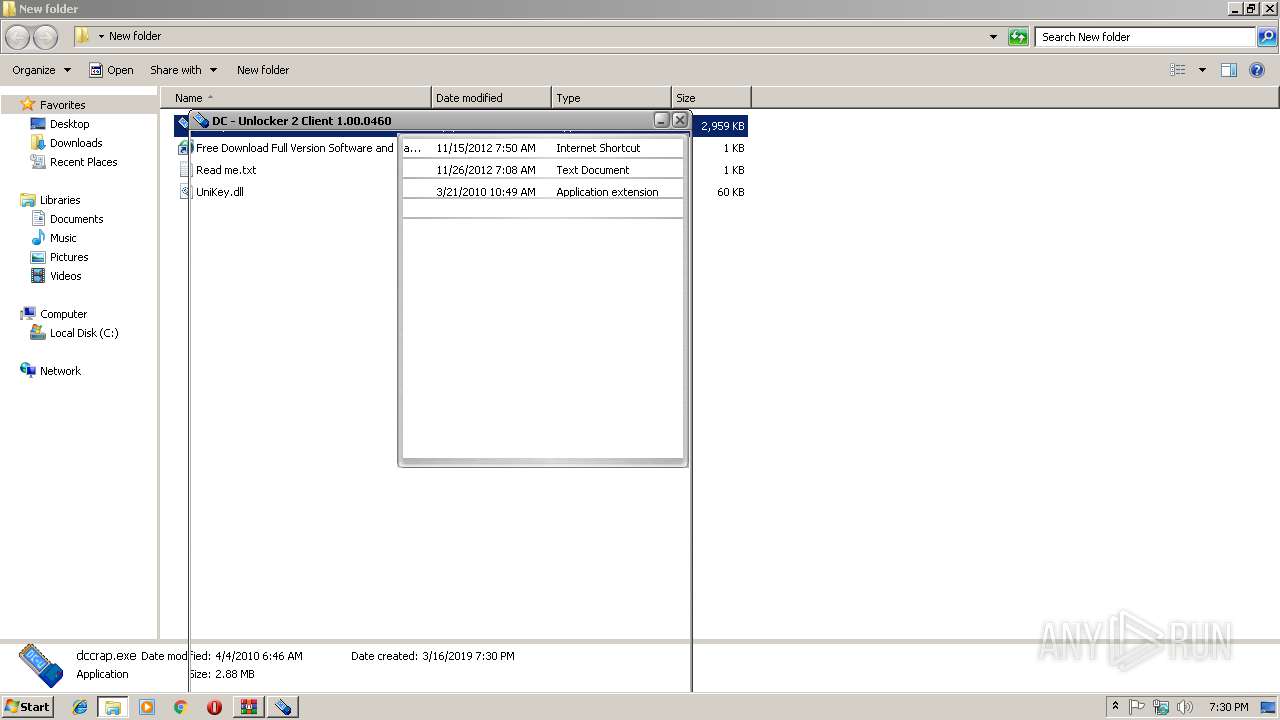Click in Search New folder field
The image size is (1280, 720).
point(1146,37)
